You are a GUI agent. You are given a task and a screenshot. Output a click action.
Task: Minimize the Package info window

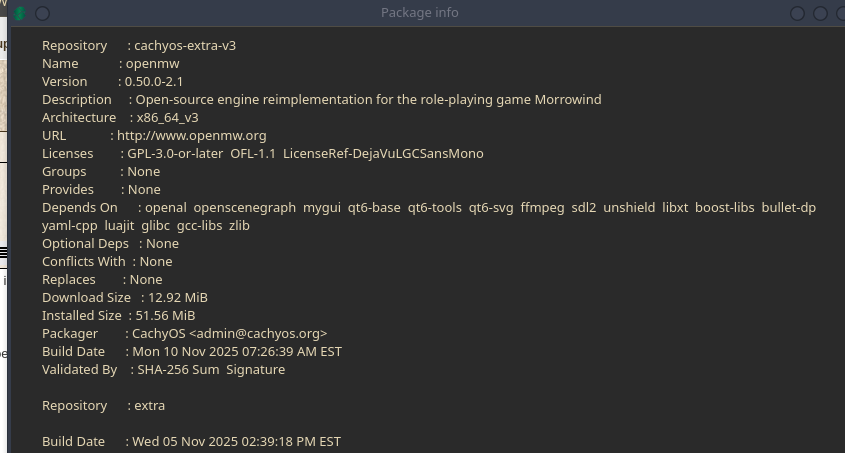[798, 13]
